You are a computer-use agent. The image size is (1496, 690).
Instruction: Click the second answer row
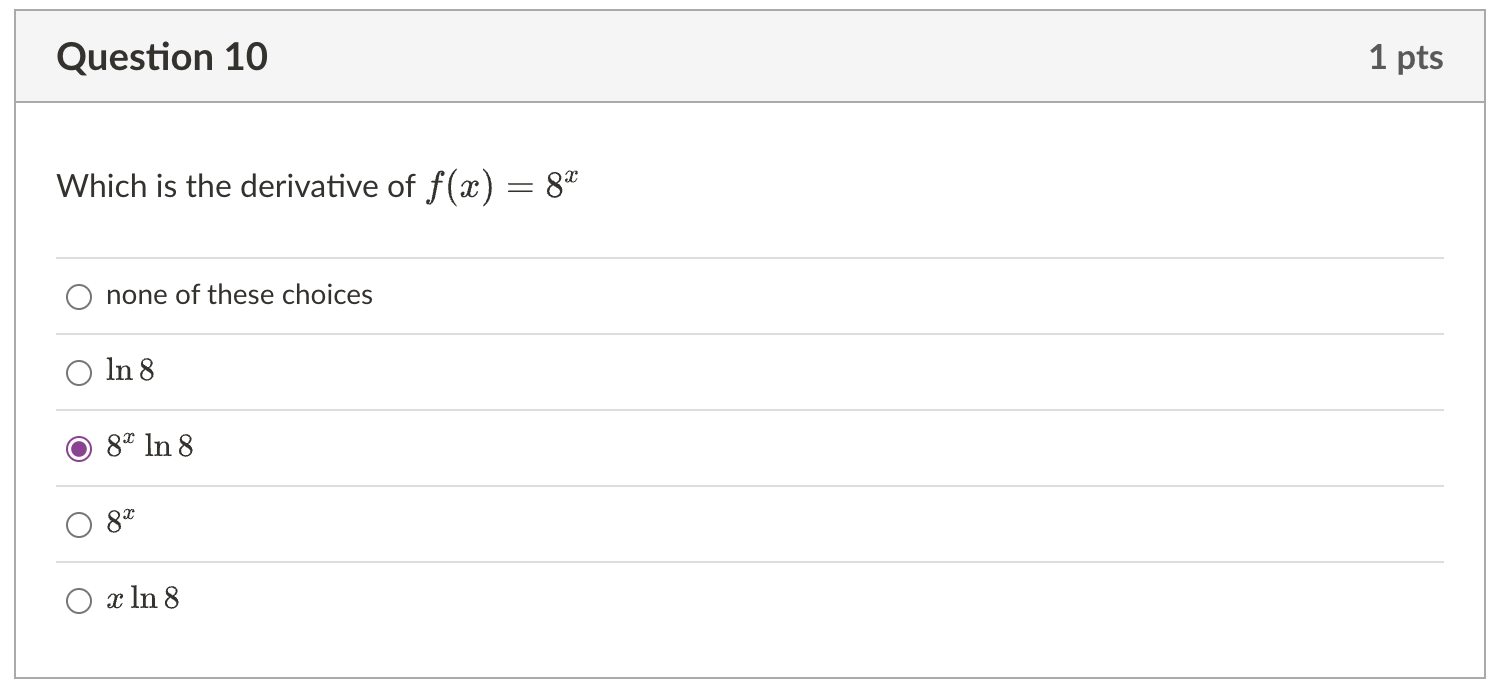pyautogui.click(x=748, y=372)
